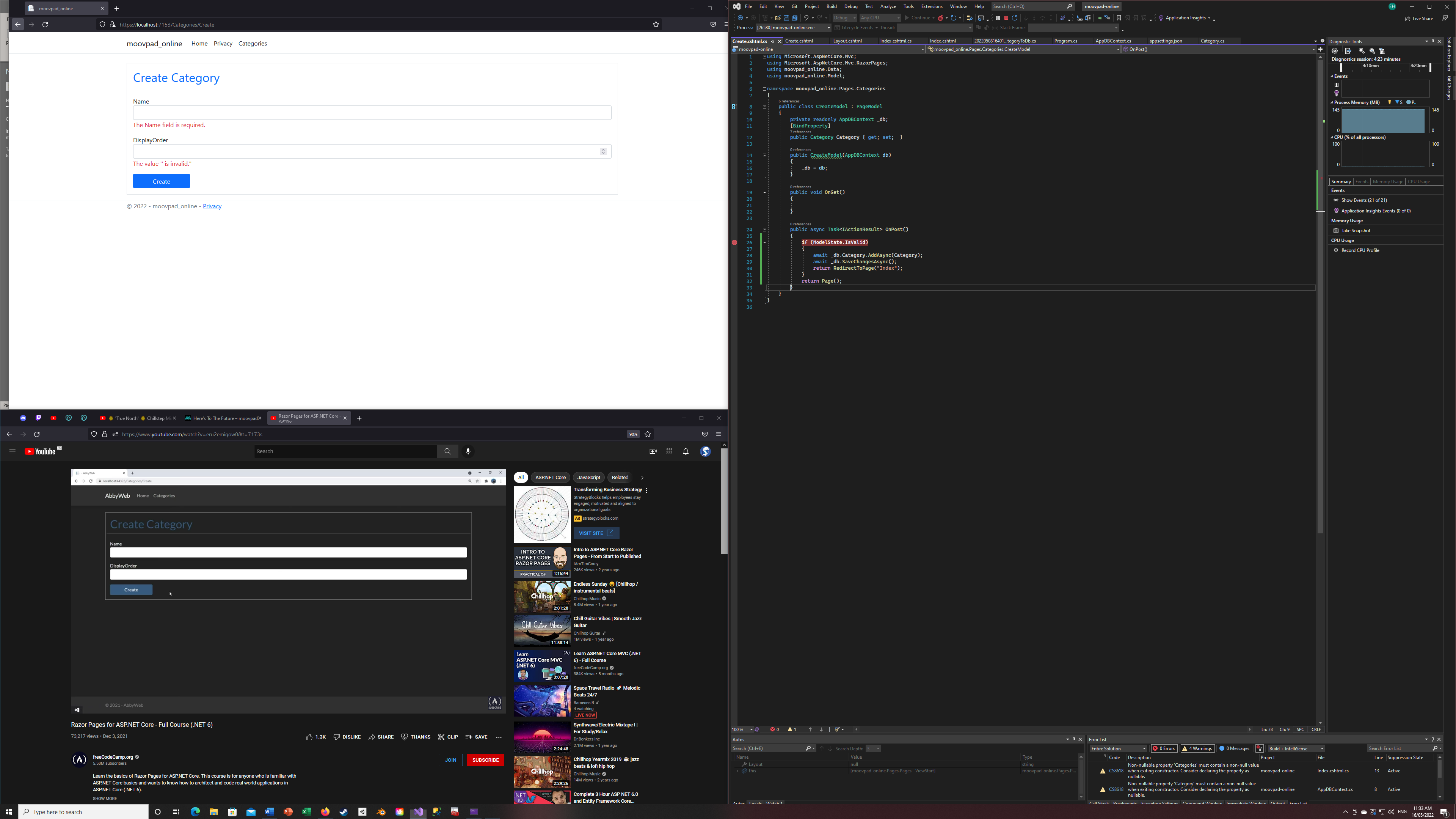Click the Bookmark icon in Visual Studio toolbar

[x=1119, y=18]
